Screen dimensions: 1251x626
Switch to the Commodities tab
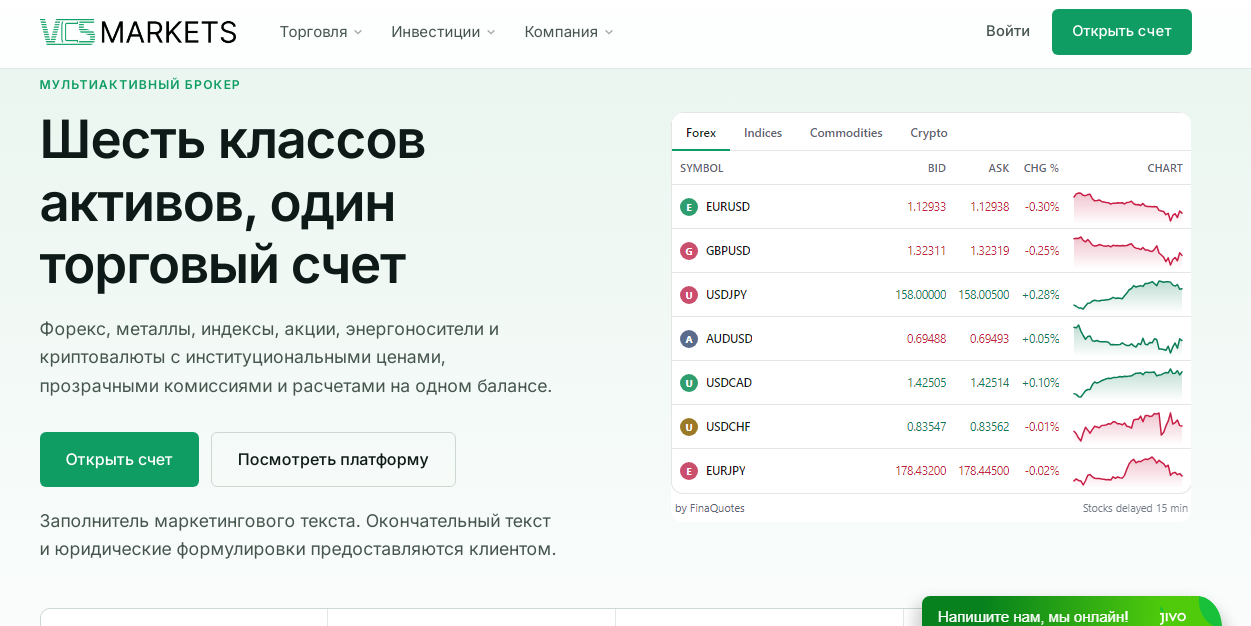pyautogui.click(x=846, y=133)
